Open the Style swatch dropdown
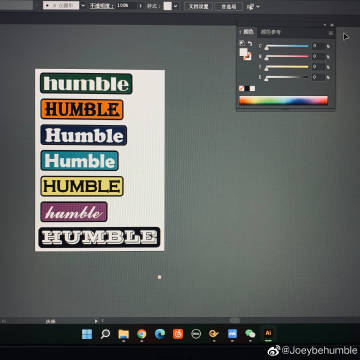Screen dimensions: 360x360 pos(176,6)
